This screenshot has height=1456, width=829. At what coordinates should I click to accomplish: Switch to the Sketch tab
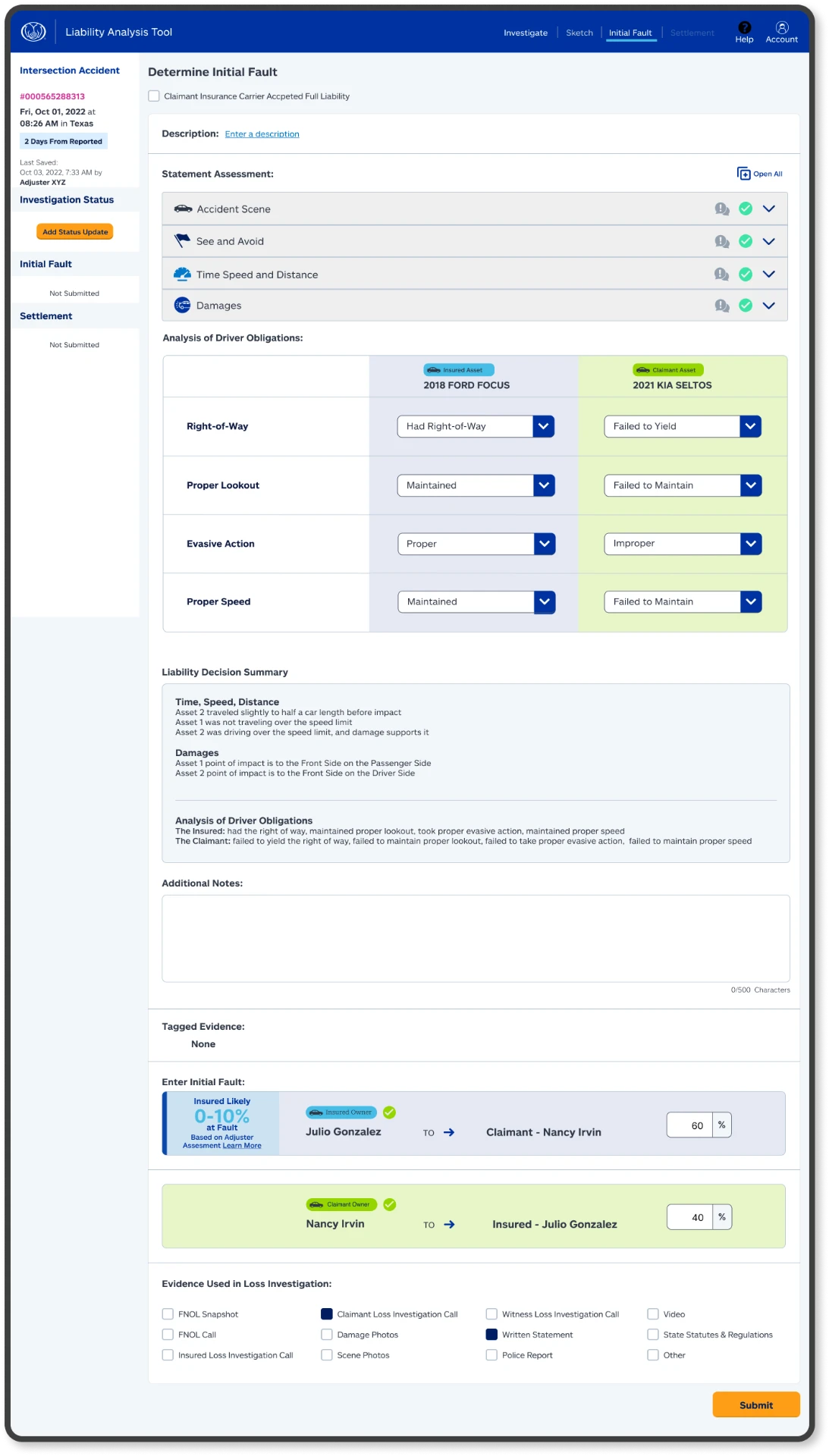(x=579, y=33)
